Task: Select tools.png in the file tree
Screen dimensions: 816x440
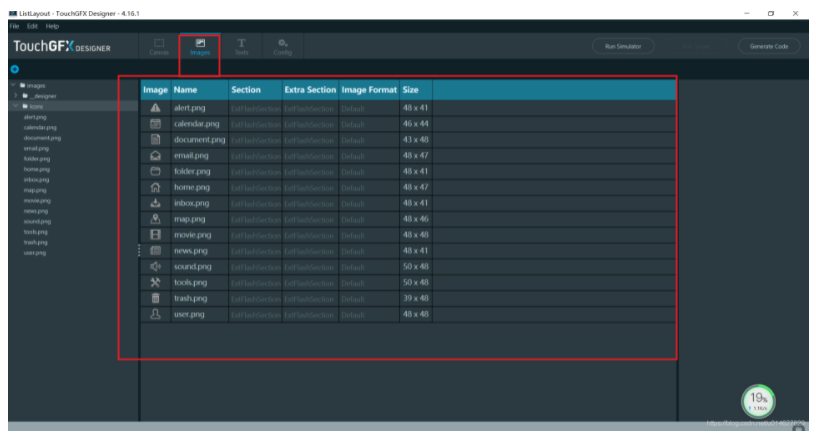Action: (x=35, y=232)
